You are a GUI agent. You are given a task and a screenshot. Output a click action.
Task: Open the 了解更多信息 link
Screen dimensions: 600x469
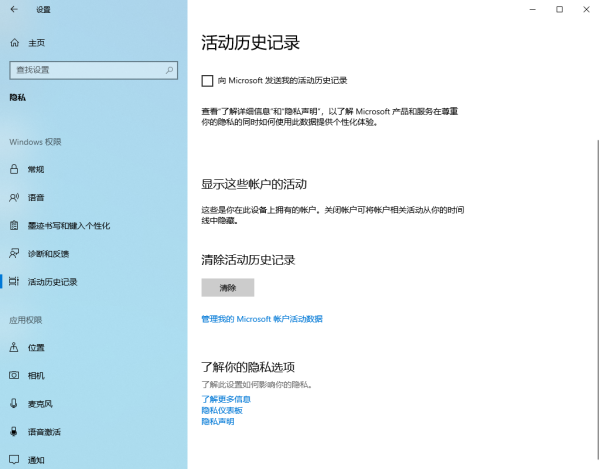coord(226,399)
